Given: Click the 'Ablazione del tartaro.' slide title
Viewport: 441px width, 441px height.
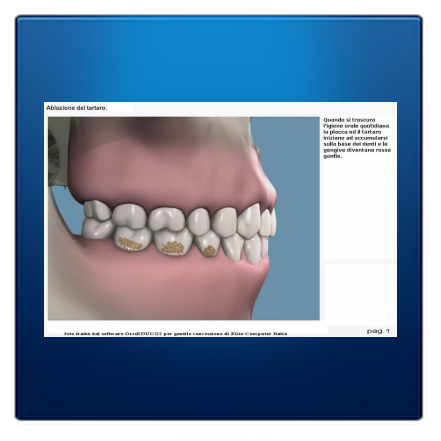Looking at the screenshot, I should point(77,108).
